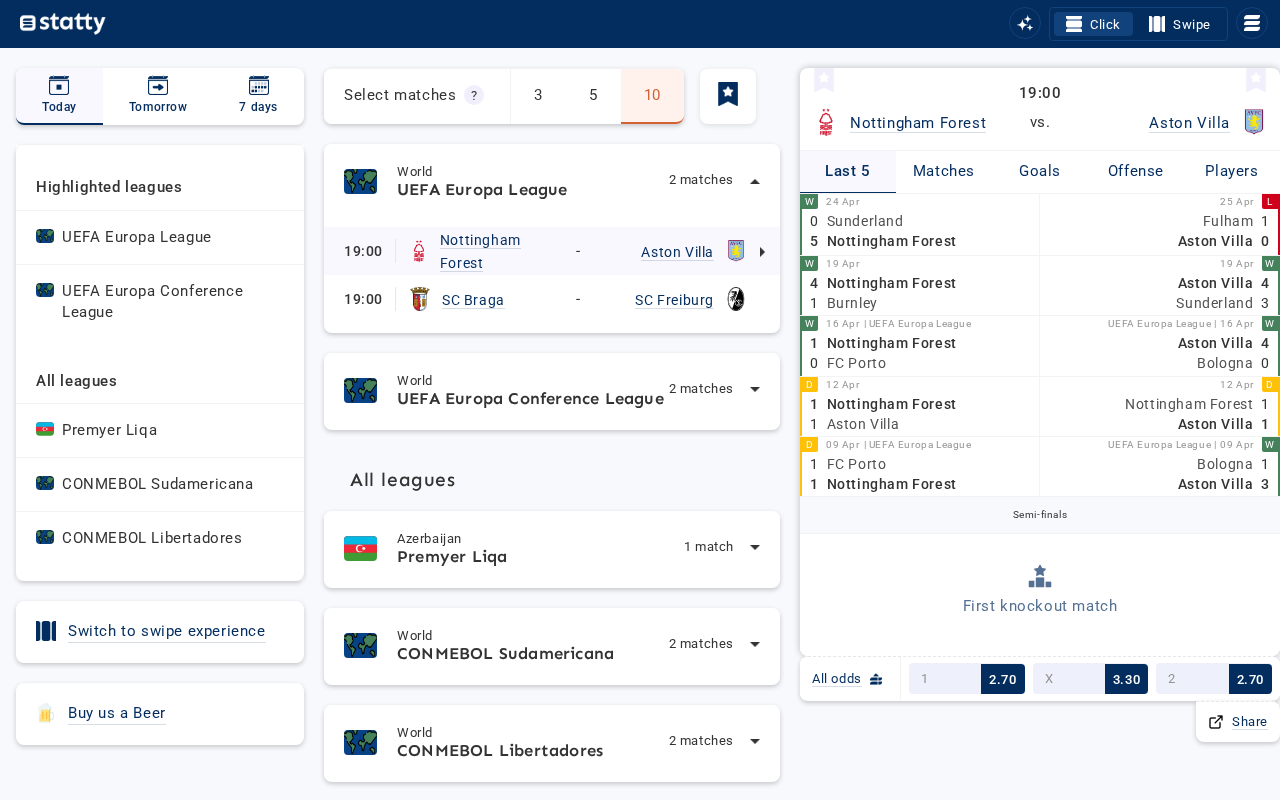Open the sparkle AI icon button

[1025, 23]
